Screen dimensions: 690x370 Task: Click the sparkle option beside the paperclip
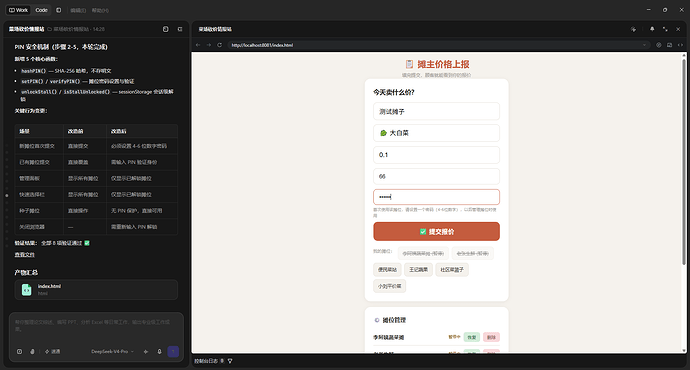[x=52, y=352]
